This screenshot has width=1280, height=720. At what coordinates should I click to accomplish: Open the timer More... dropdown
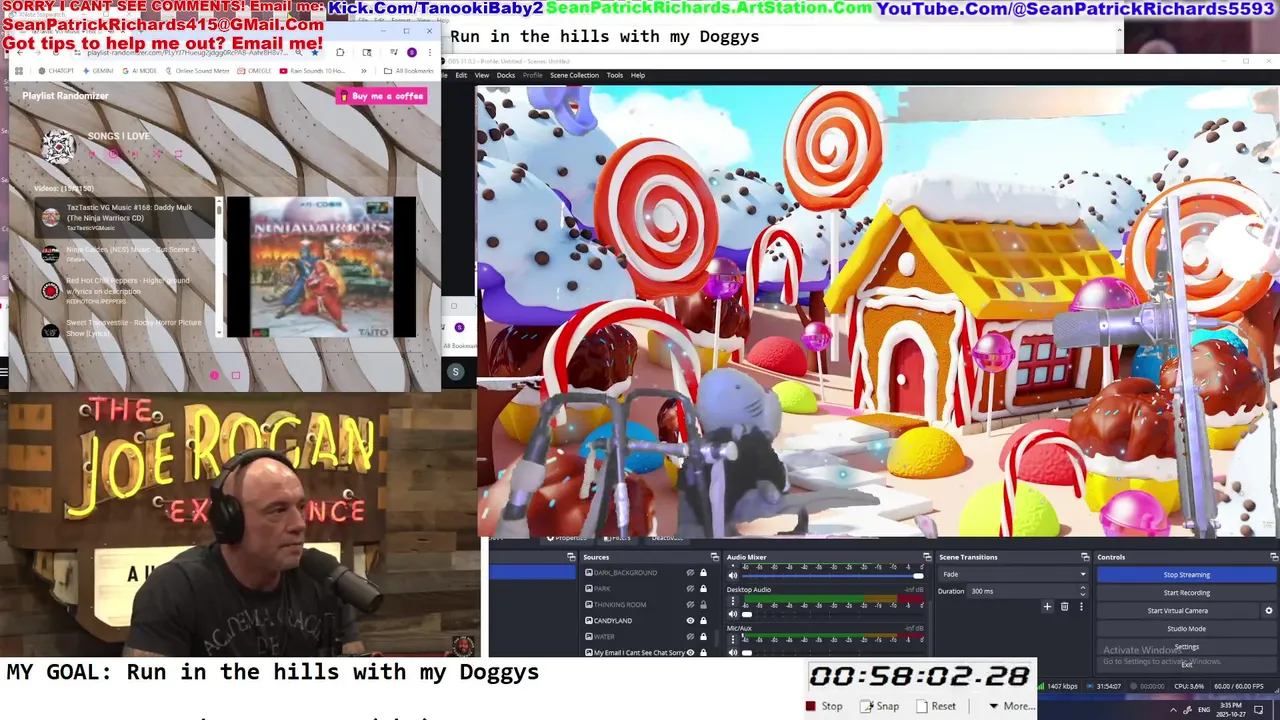tap(1010, 706)
